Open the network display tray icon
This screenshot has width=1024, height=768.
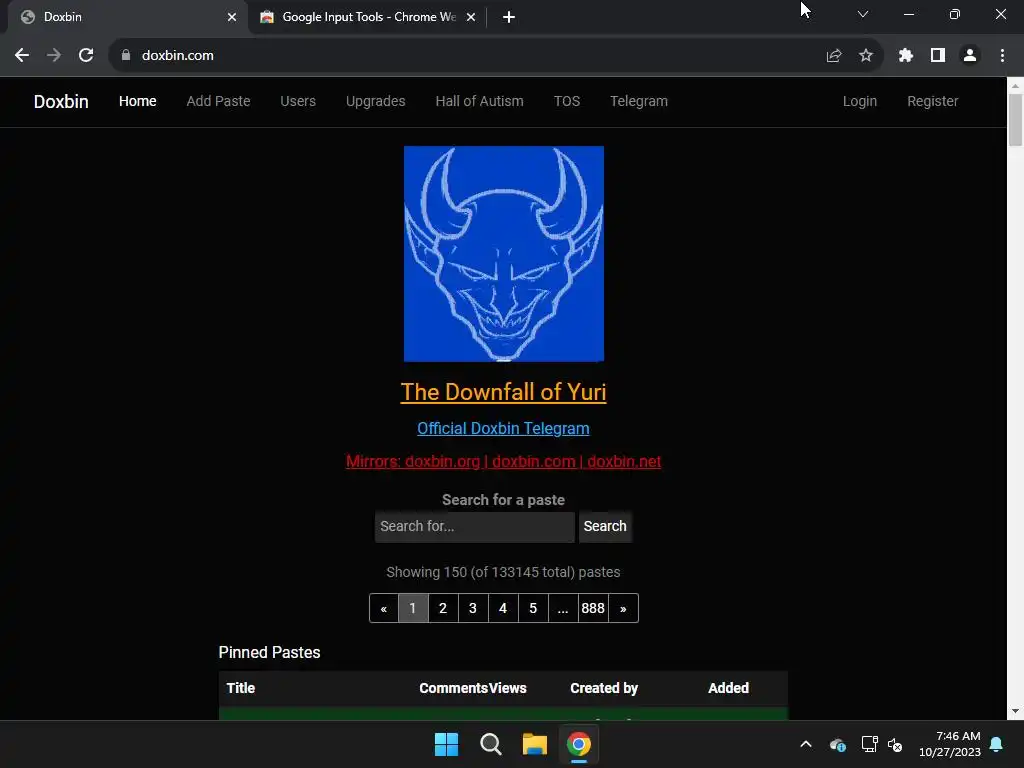tap(869, 744)
